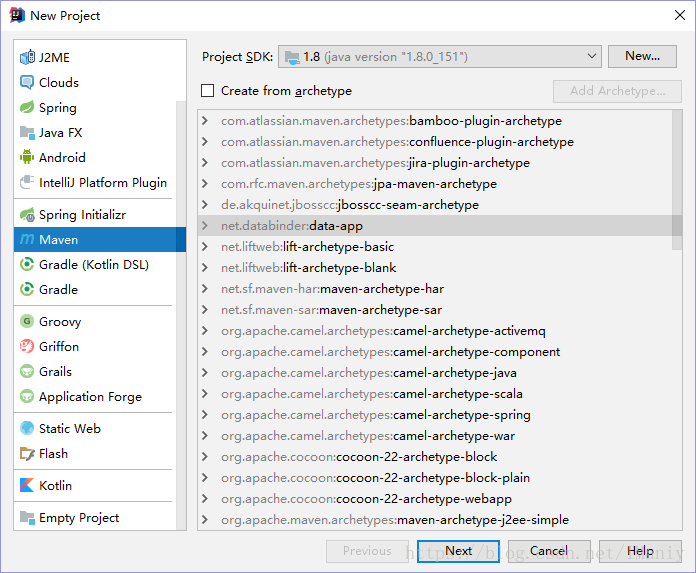Select maven-archetype-j2ee-simple row
Screen dimensions: 696x573
[x=435, y=520]
